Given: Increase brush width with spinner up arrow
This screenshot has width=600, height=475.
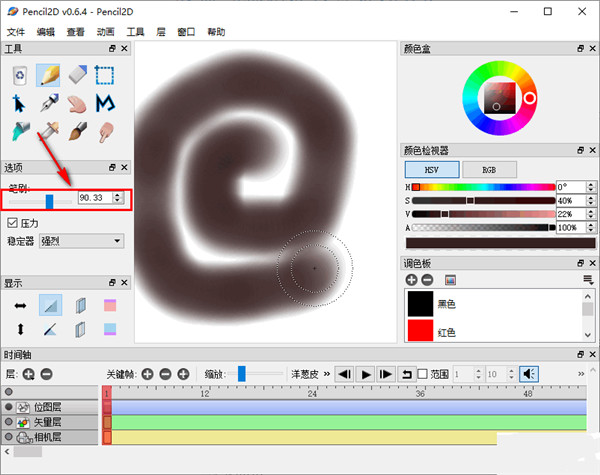Looking at the screenshot, I should [120, 197].
